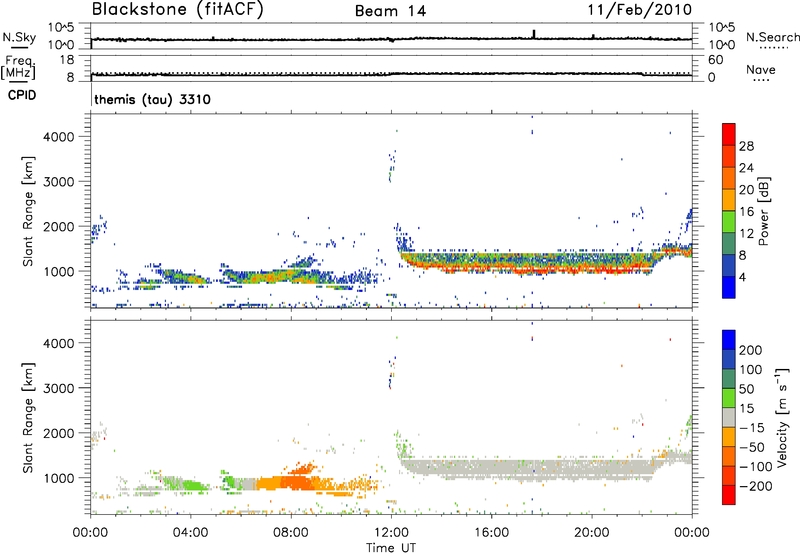Viewport: 800px width, 554px height.
Task: Click the 'N.Search' legend label
Action: pos(772,37)
